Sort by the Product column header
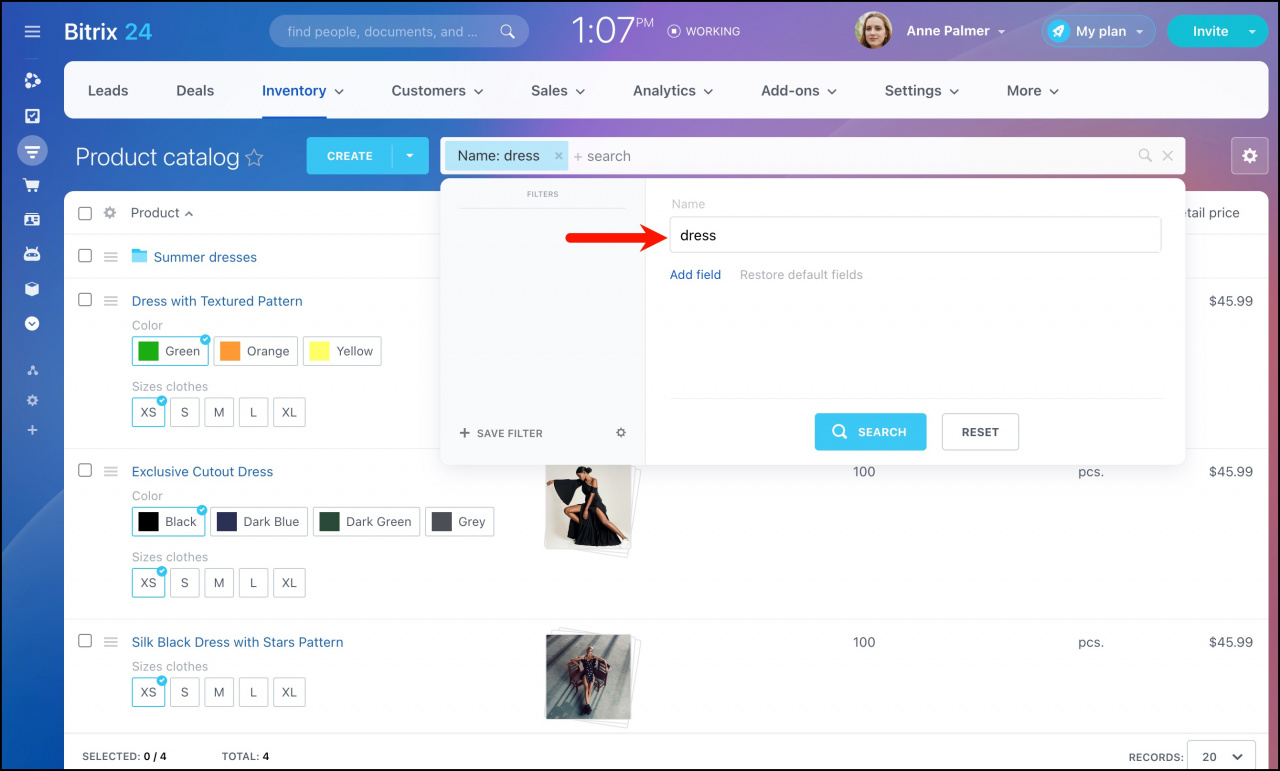The image size is (1280, 771). 162,213
